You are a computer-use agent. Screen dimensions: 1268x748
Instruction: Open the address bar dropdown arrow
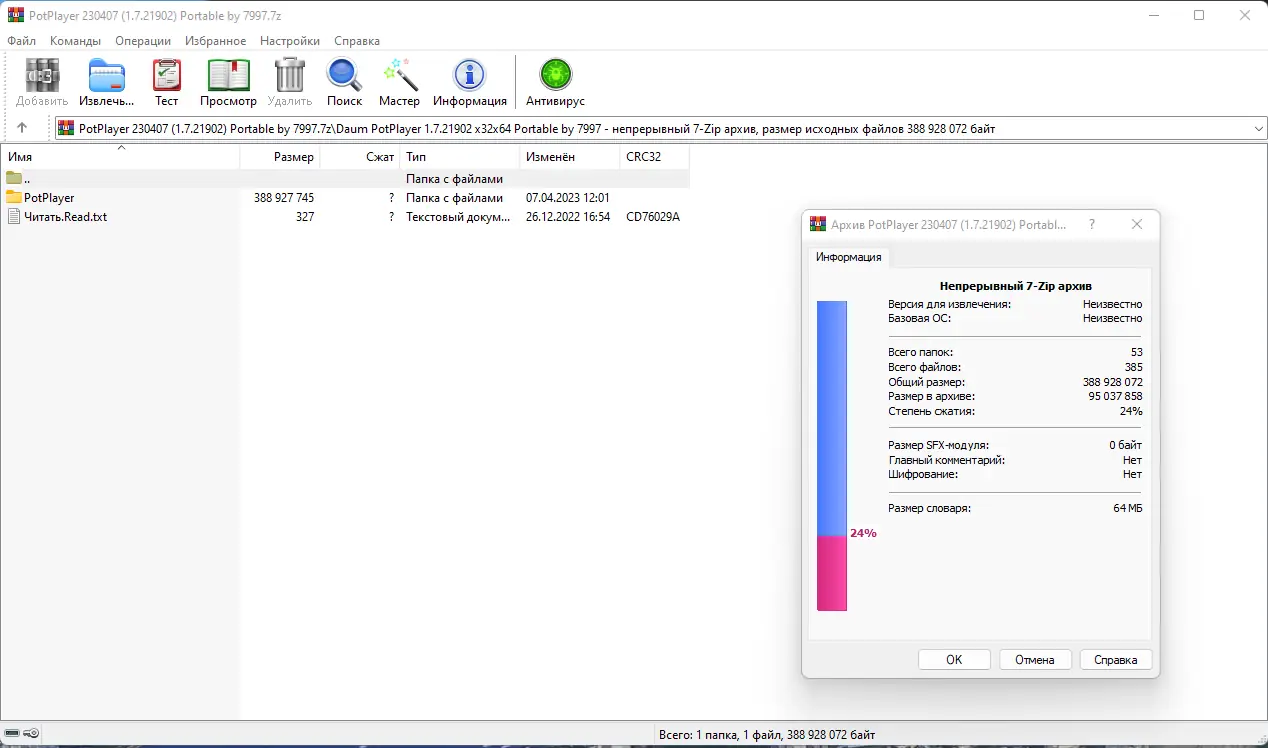[1257, 127]
